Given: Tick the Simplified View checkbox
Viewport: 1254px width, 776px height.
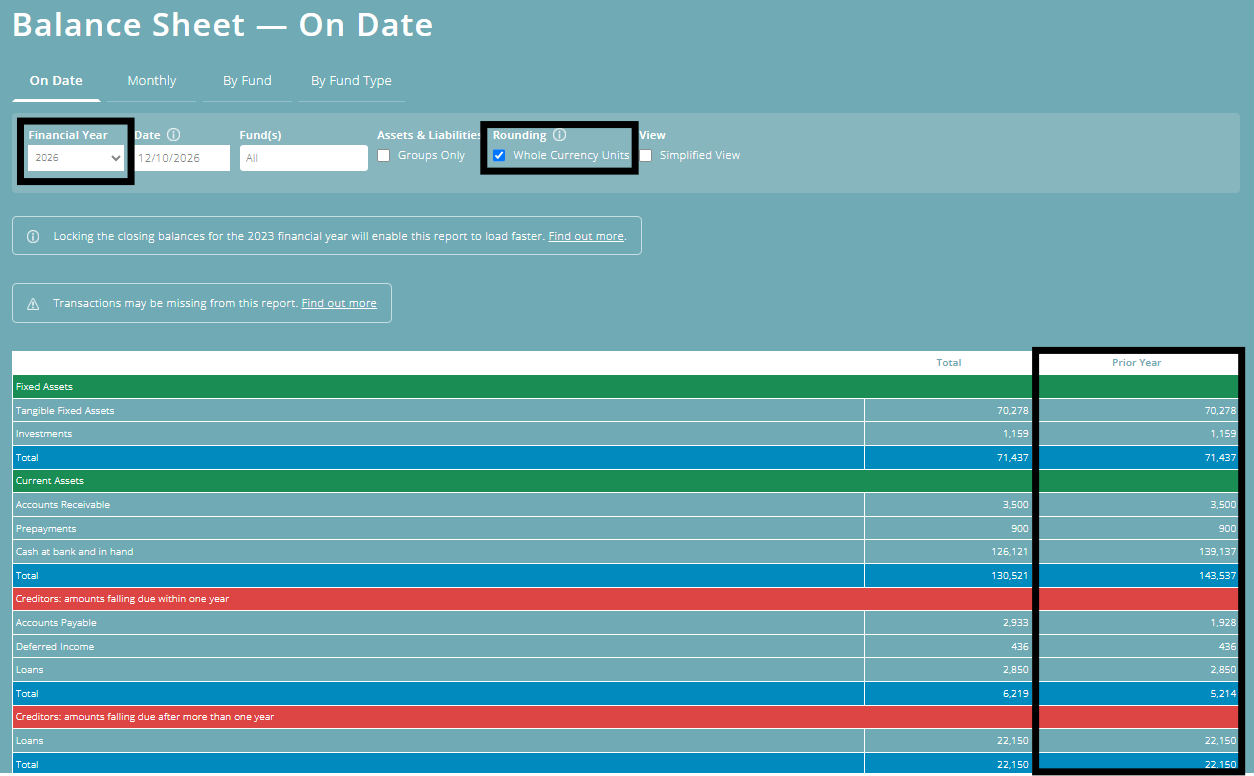Looking at the screenshot, I should tap(646, 155).
